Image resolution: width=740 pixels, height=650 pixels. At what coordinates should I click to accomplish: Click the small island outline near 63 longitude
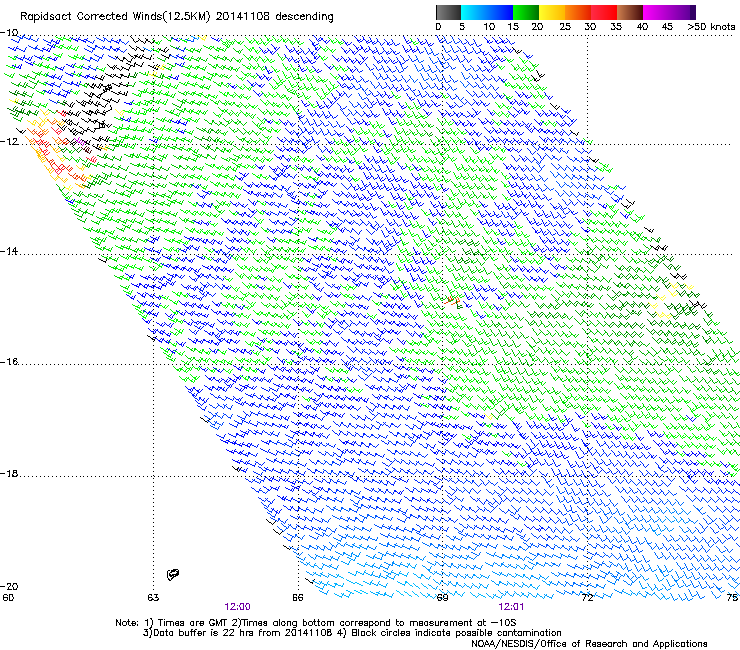coord(173,574)
